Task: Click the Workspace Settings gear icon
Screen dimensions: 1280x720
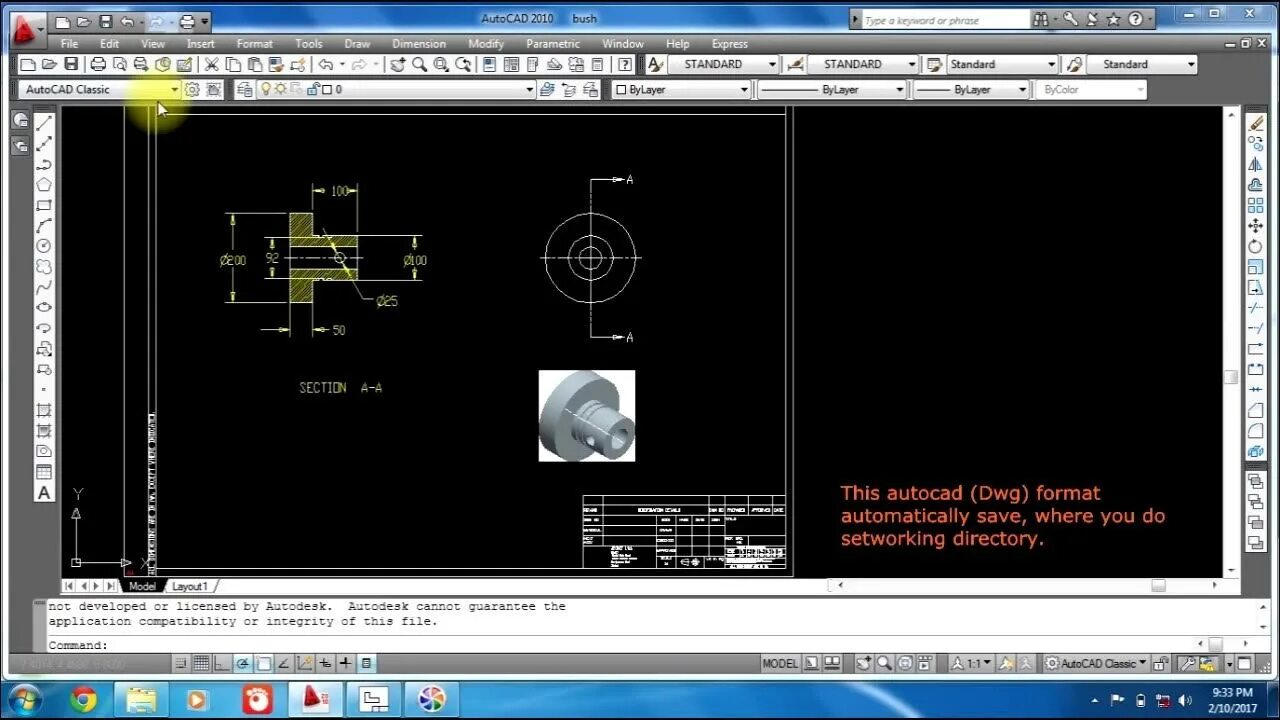Action: (192, 89)
